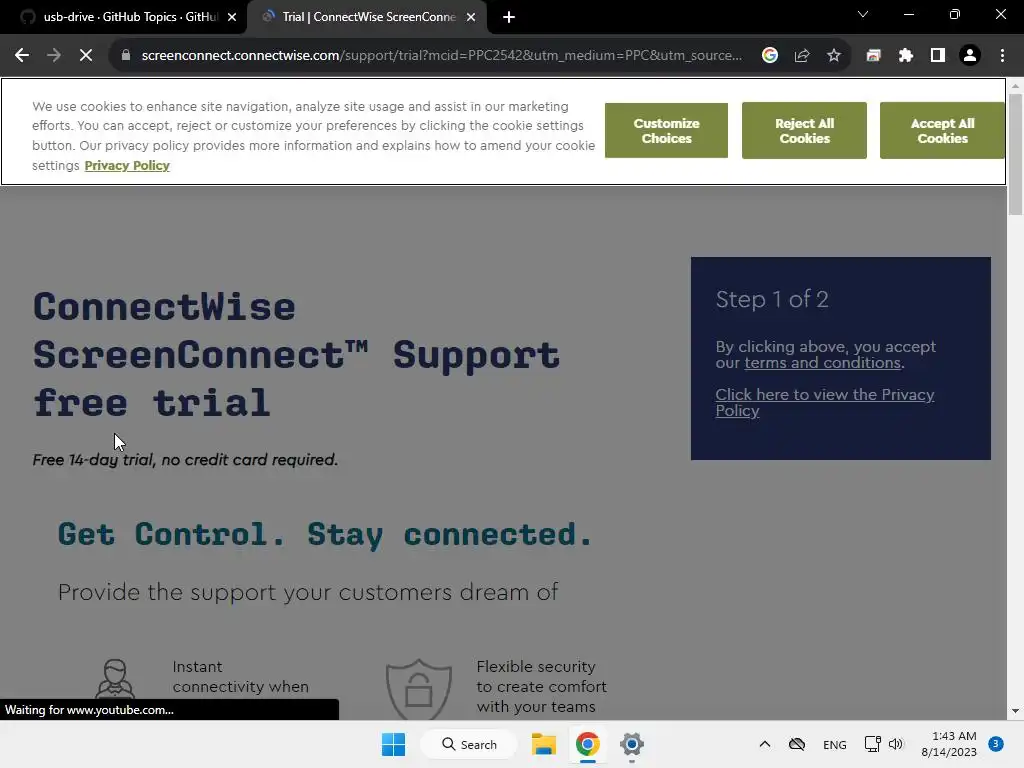The height and width of the screenshot is (768, 1024).
Task: Open the Chrome profile menu
Action: [x=970, y=56]
